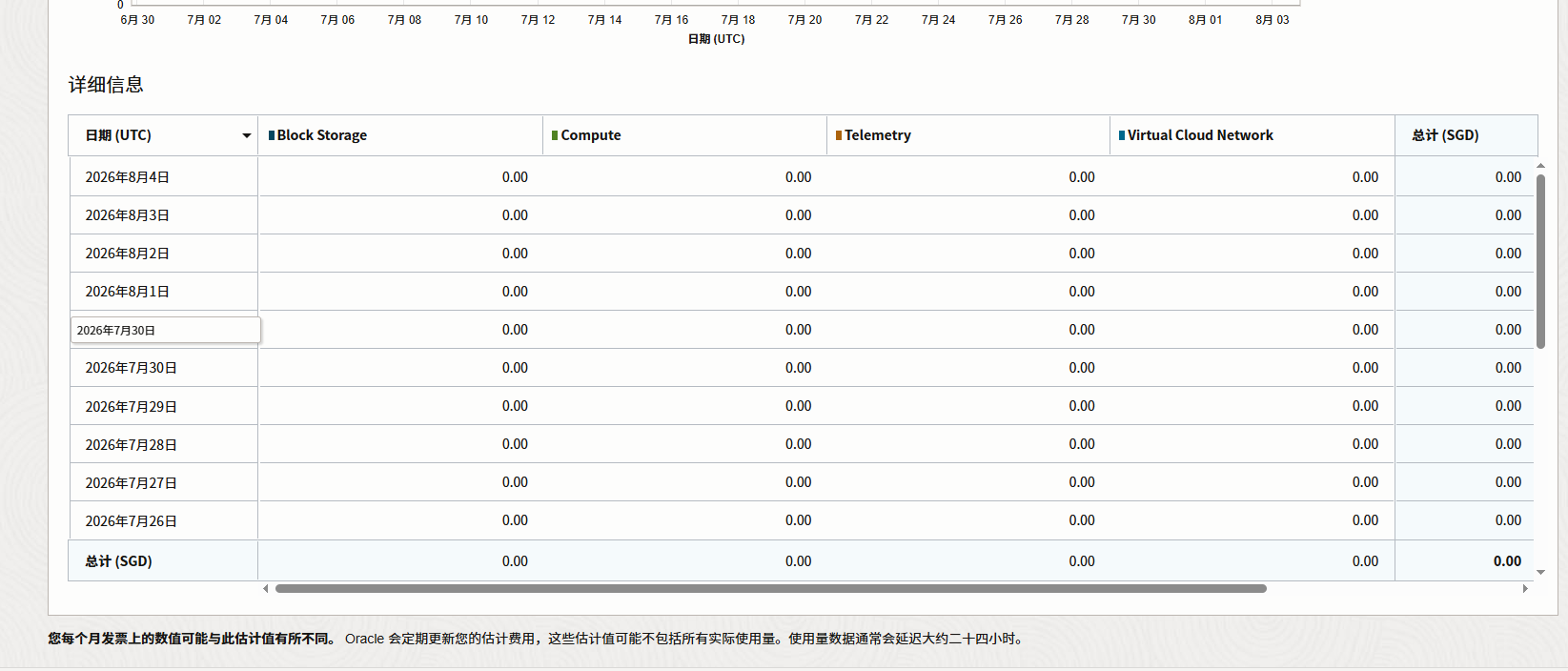The width and height of the screenshot is (1568, 671).
Task: Click the 6月 30 chart axis label
Action: point(137,20)
